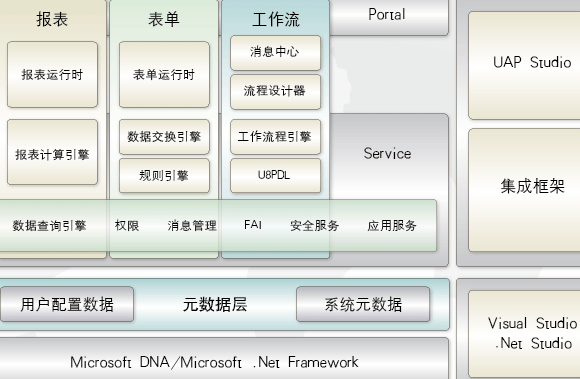Open the 消息中心 block
The height and width of the screenshot is (379, 580).
pos(276,53)
